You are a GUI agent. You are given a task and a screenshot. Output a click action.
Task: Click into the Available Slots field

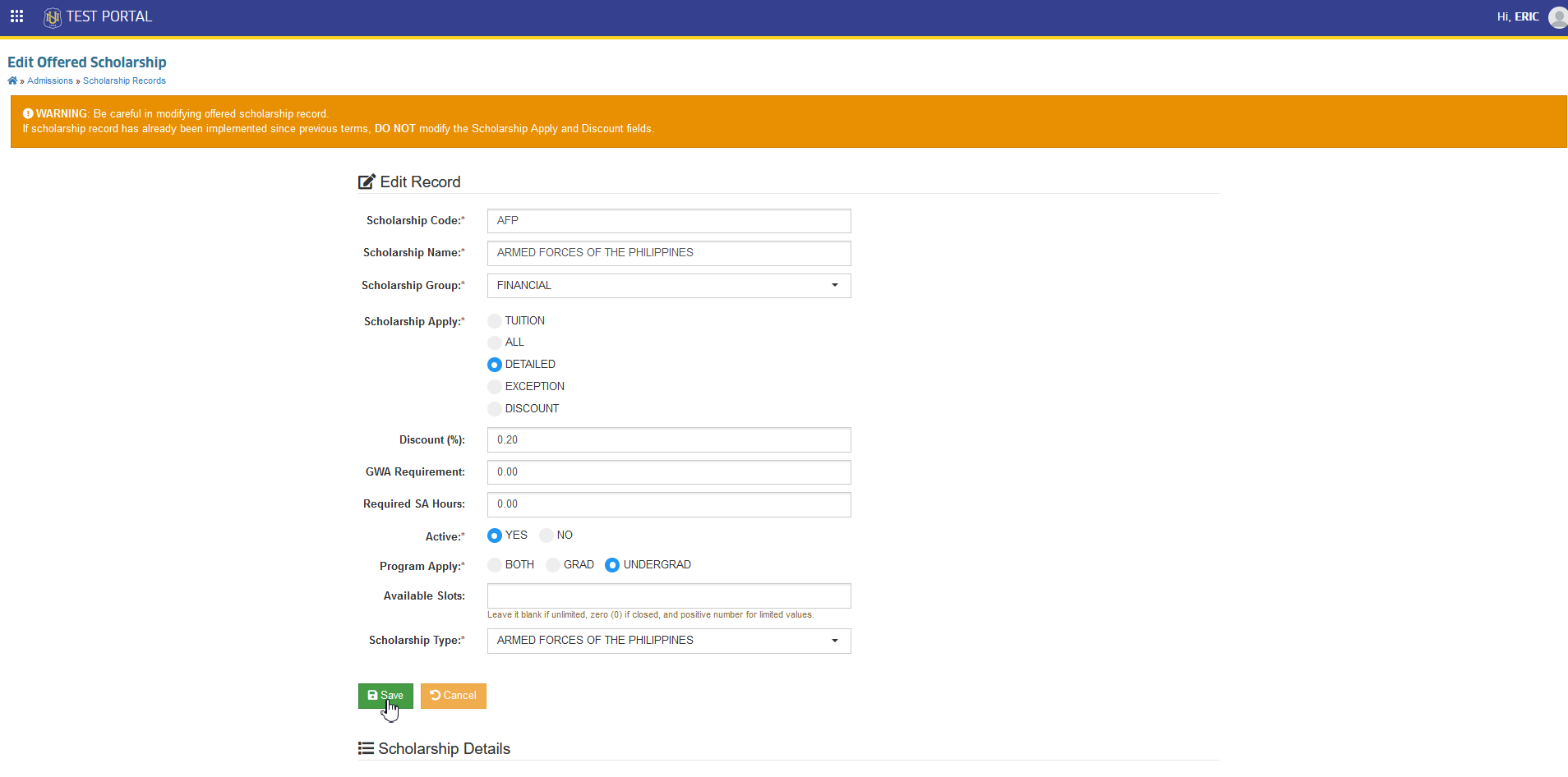coord(669,596)
